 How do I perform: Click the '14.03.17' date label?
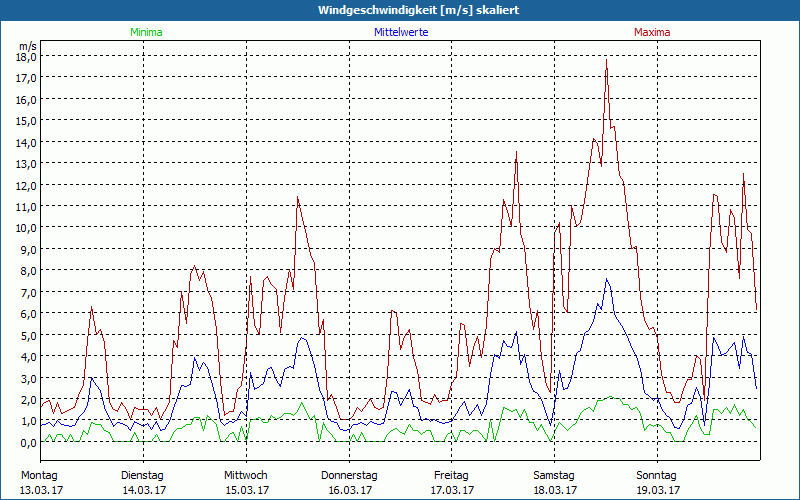(144, 490)
